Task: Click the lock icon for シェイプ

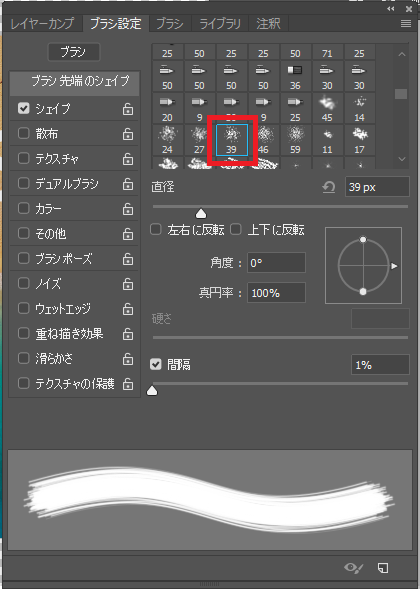Action: 128,109
